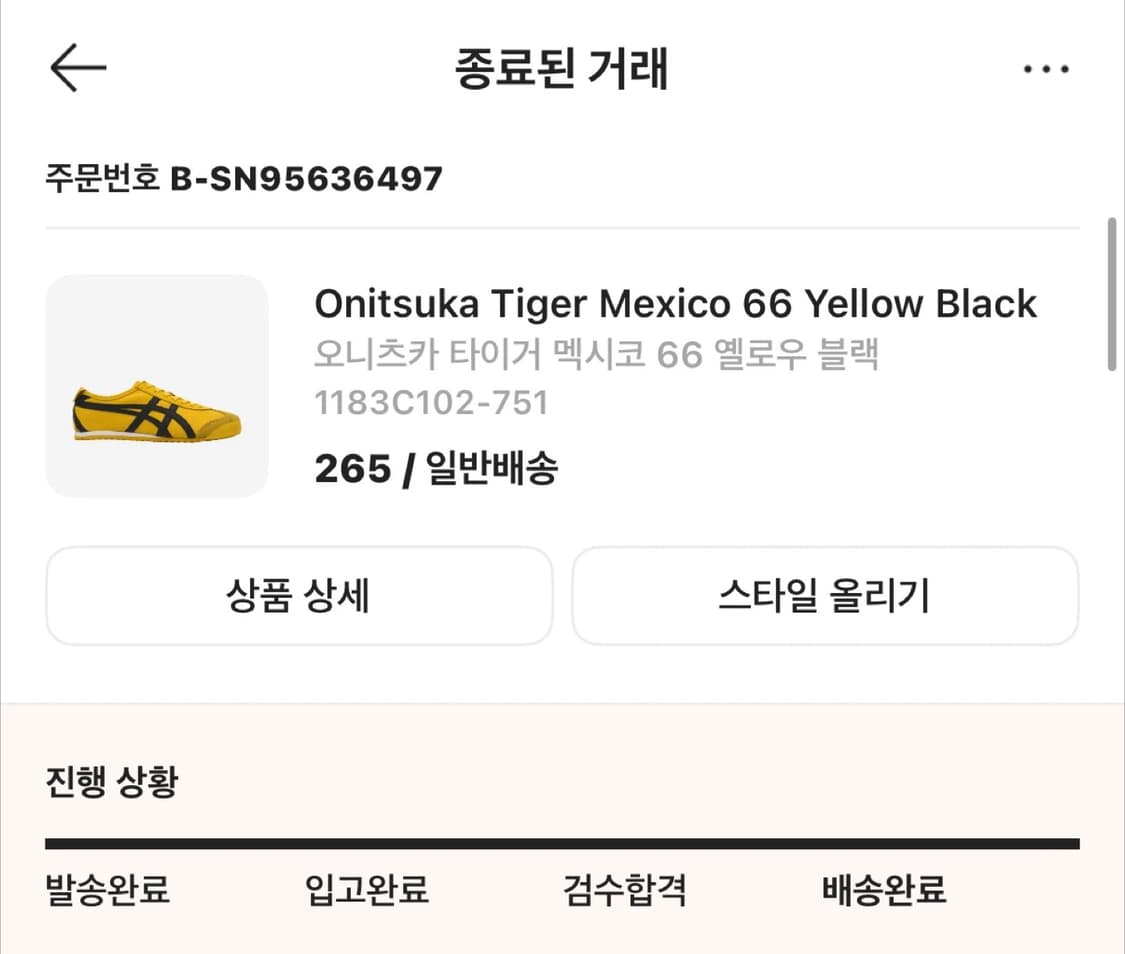Click the 스타일 올리기 button

825,596
